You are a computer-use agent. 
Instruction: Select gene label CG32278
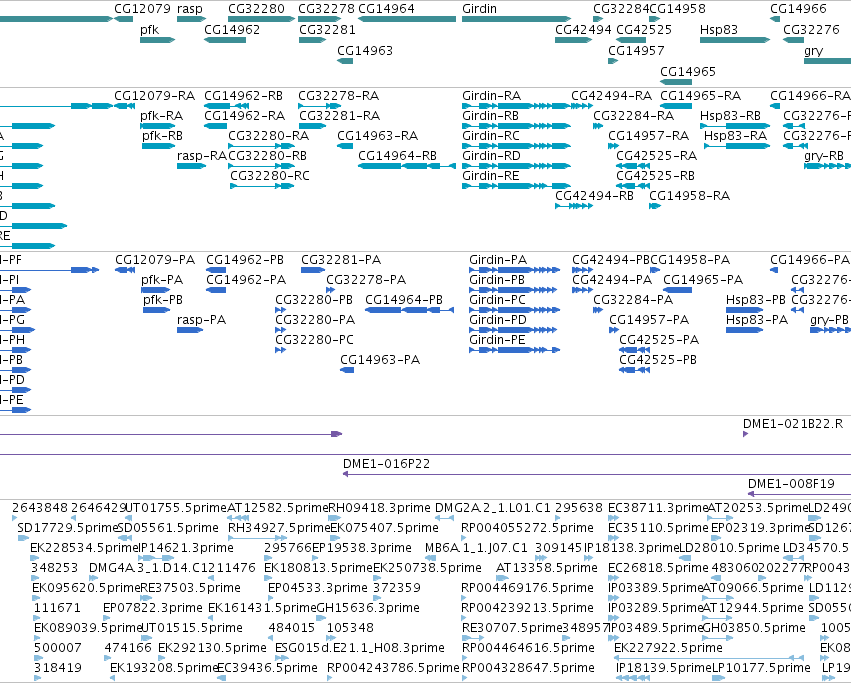[x=326, y=9]
